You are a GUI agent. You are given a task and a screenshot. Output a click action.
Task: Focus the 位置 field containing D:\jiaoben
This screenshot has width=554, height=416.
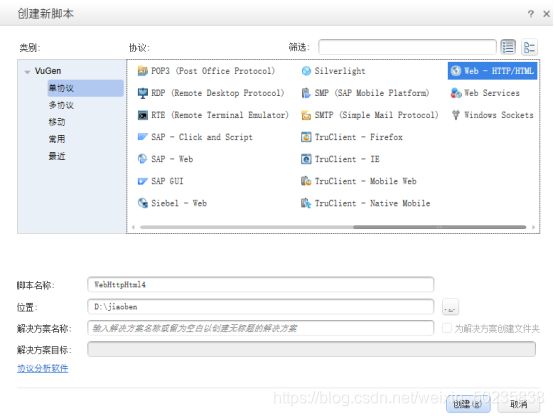coord(260,306)
